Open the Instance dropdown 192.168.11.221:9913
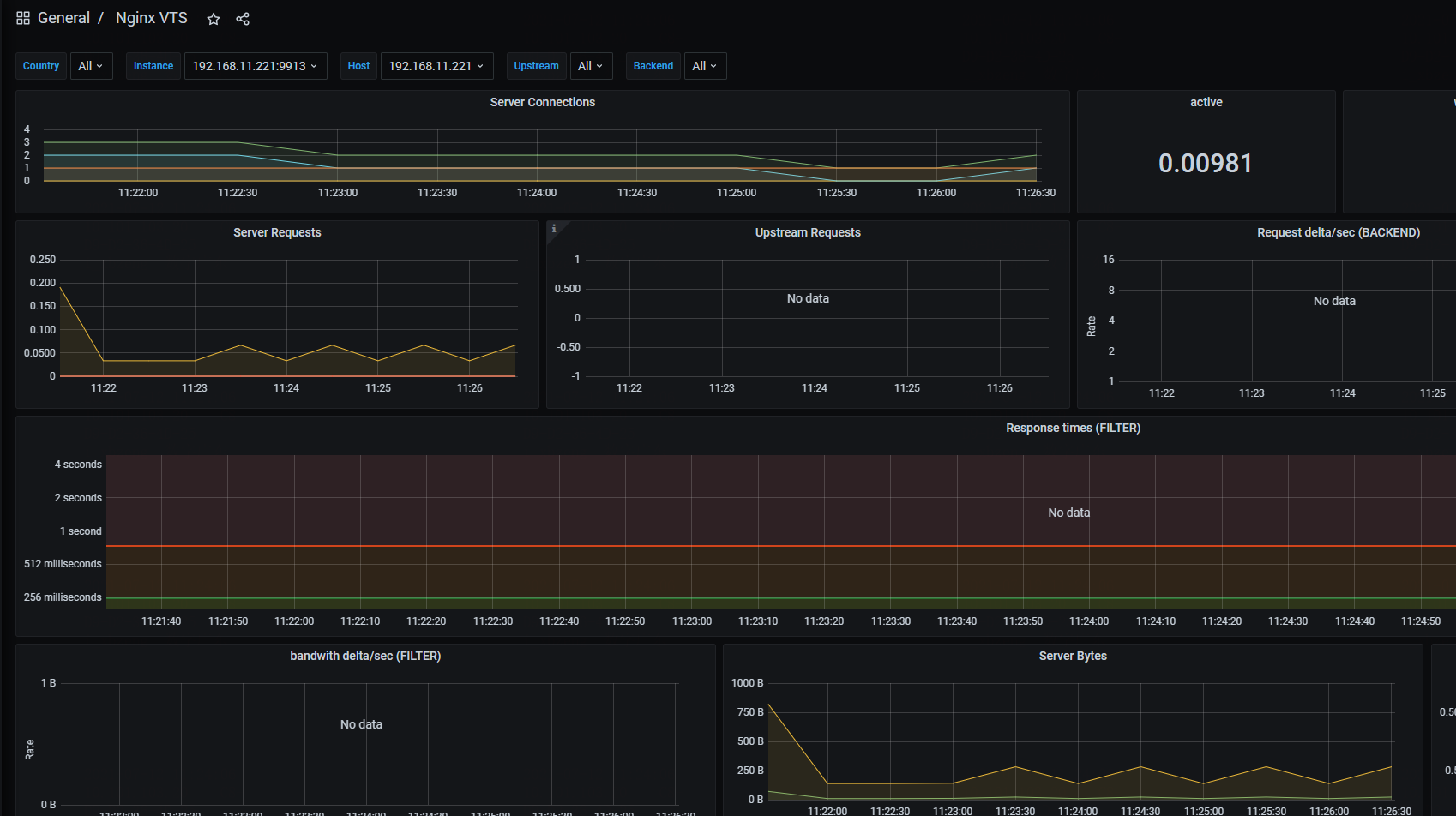 click(x=256, y=66)
